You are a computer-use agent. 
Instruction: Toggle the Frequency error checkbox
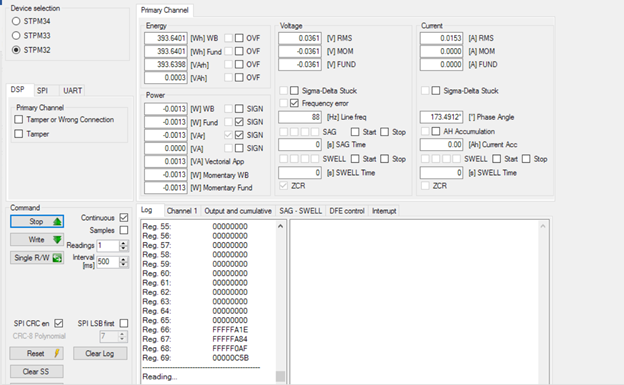294,103
